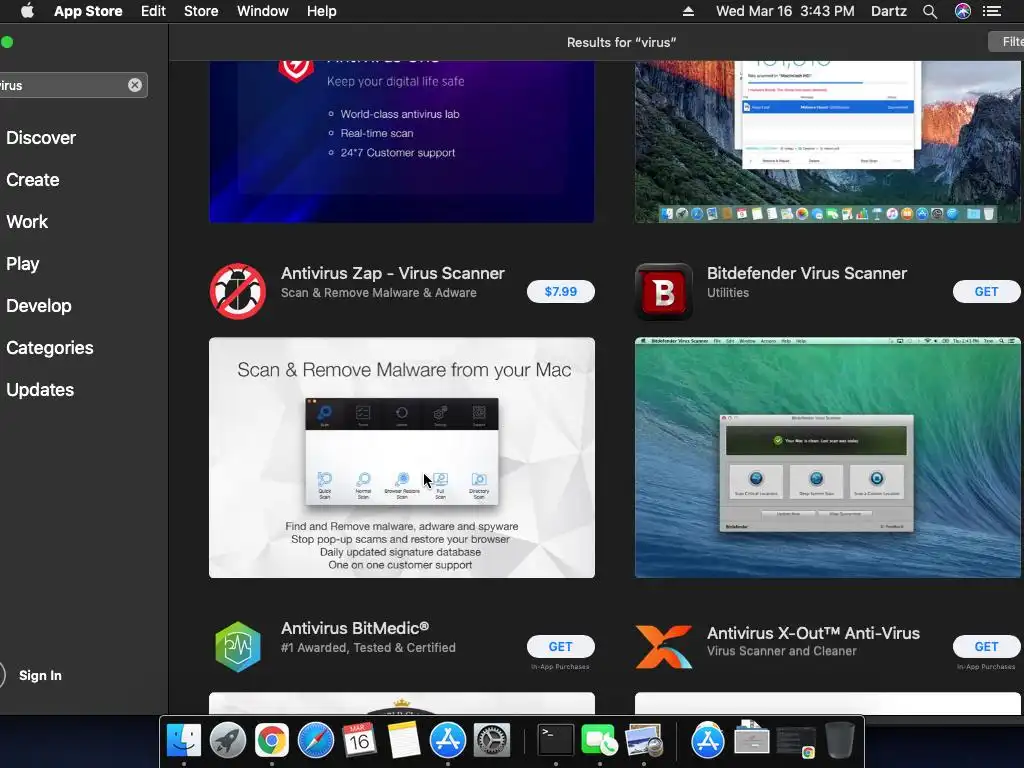The image size is (1024, 768).
Task: Open the Trash in the dock
Action: 840,740
